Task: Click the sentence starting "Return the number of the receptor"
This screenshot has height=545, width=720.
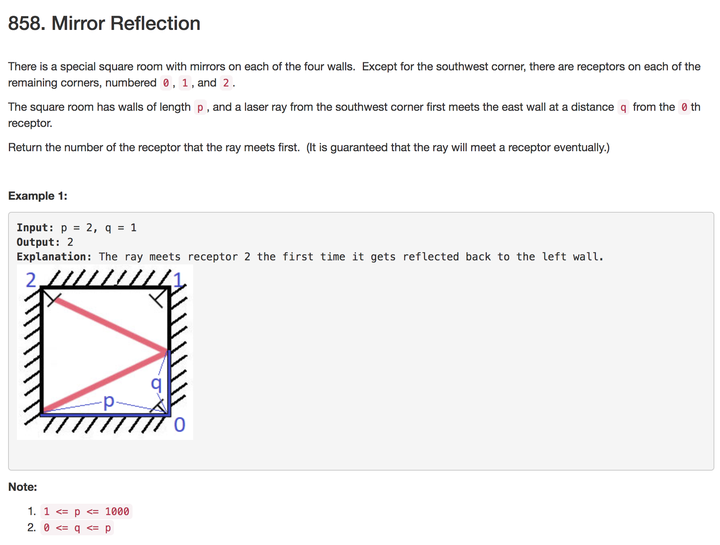Action: (308, 148)
